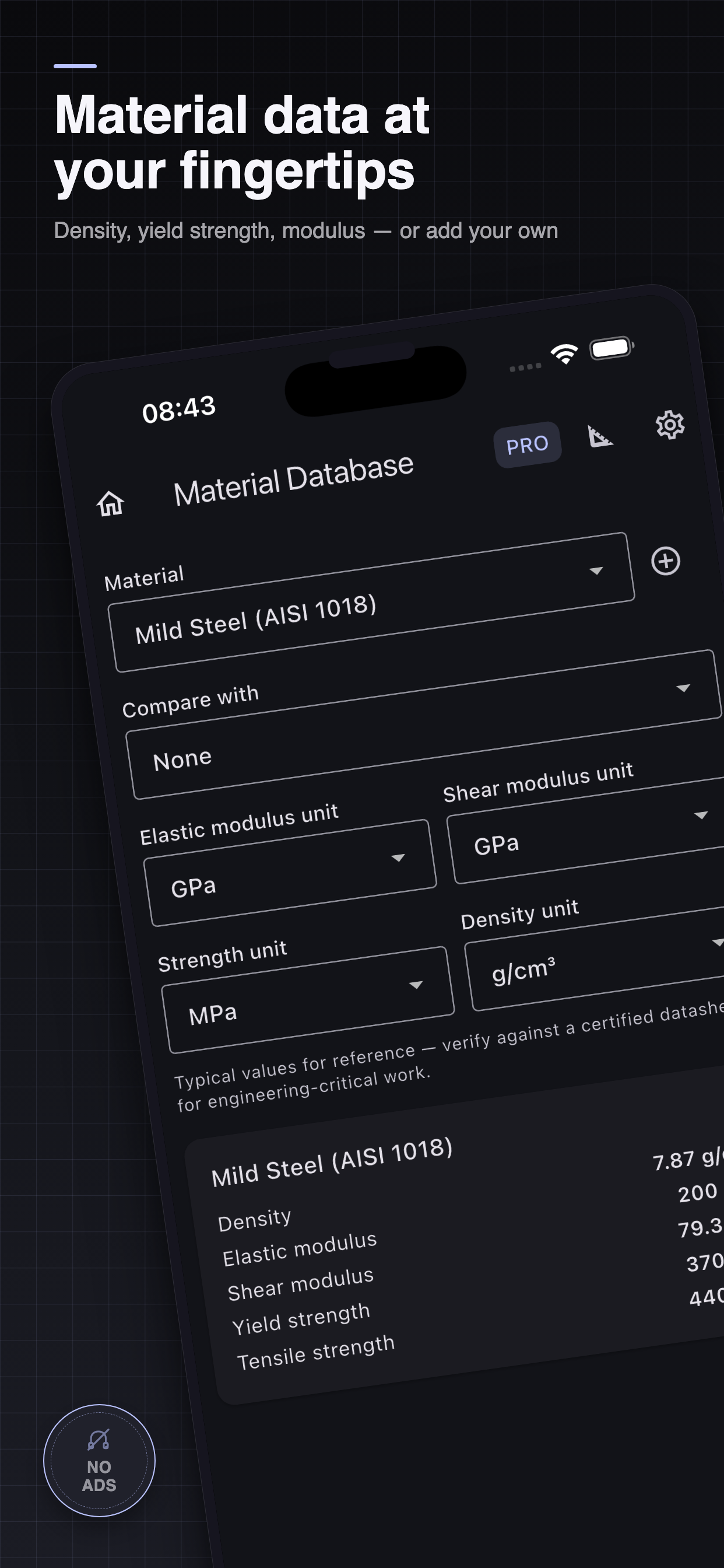Go to the Home screen icon
Screen dimensions: 724x1568
click(x=111, y=503)
